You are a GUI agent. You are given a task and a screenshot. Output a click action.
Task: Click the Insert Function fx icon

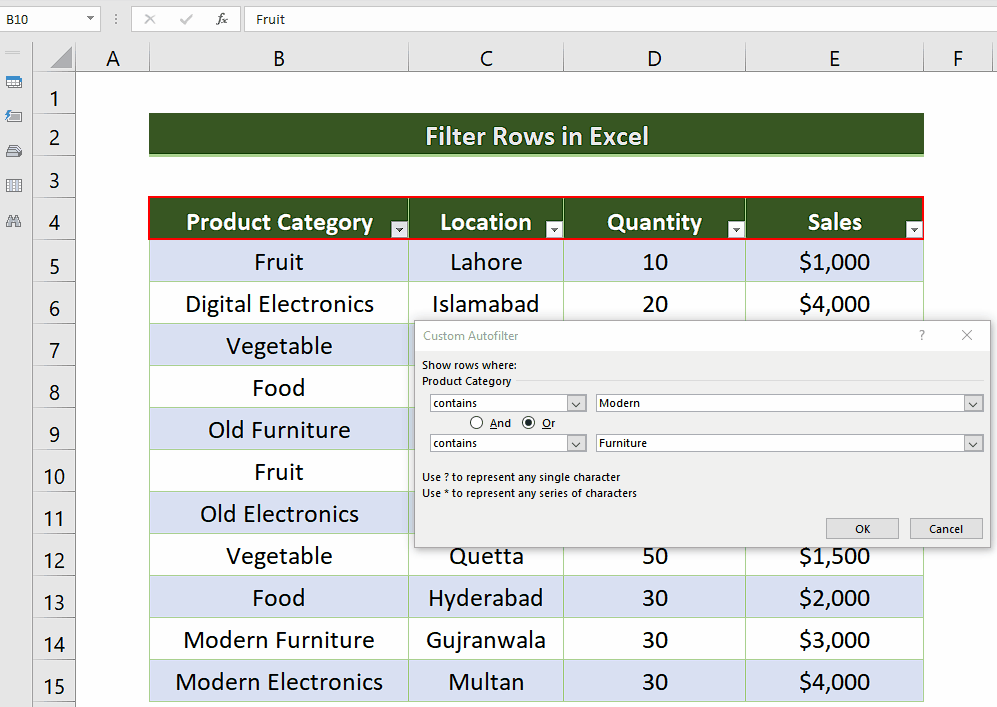click(222, 18)
